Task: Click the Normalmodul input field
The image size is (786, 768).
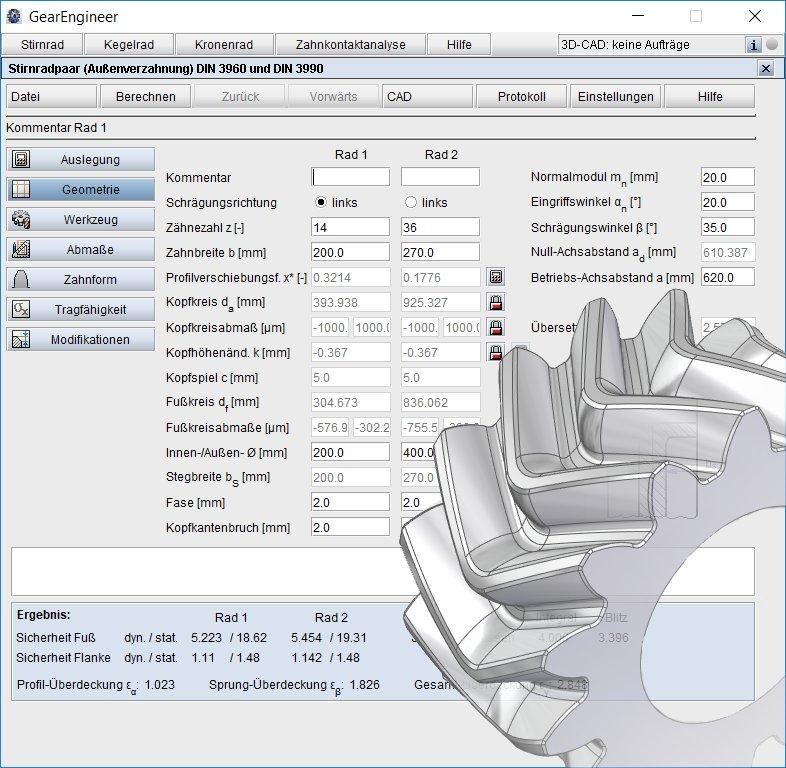Action: click(x=727, y=177)
